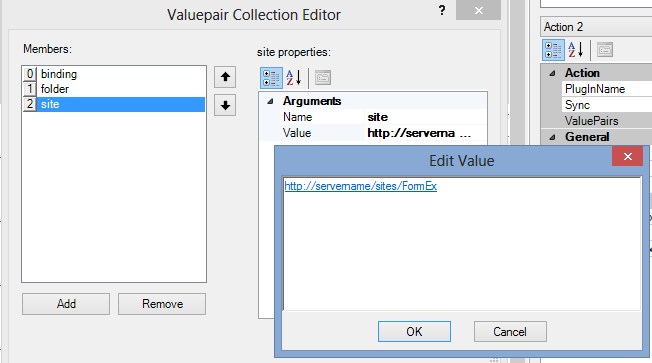Click the servername/sites/FormEx link
The image size is (652, 363).
(x=361, y=186)
